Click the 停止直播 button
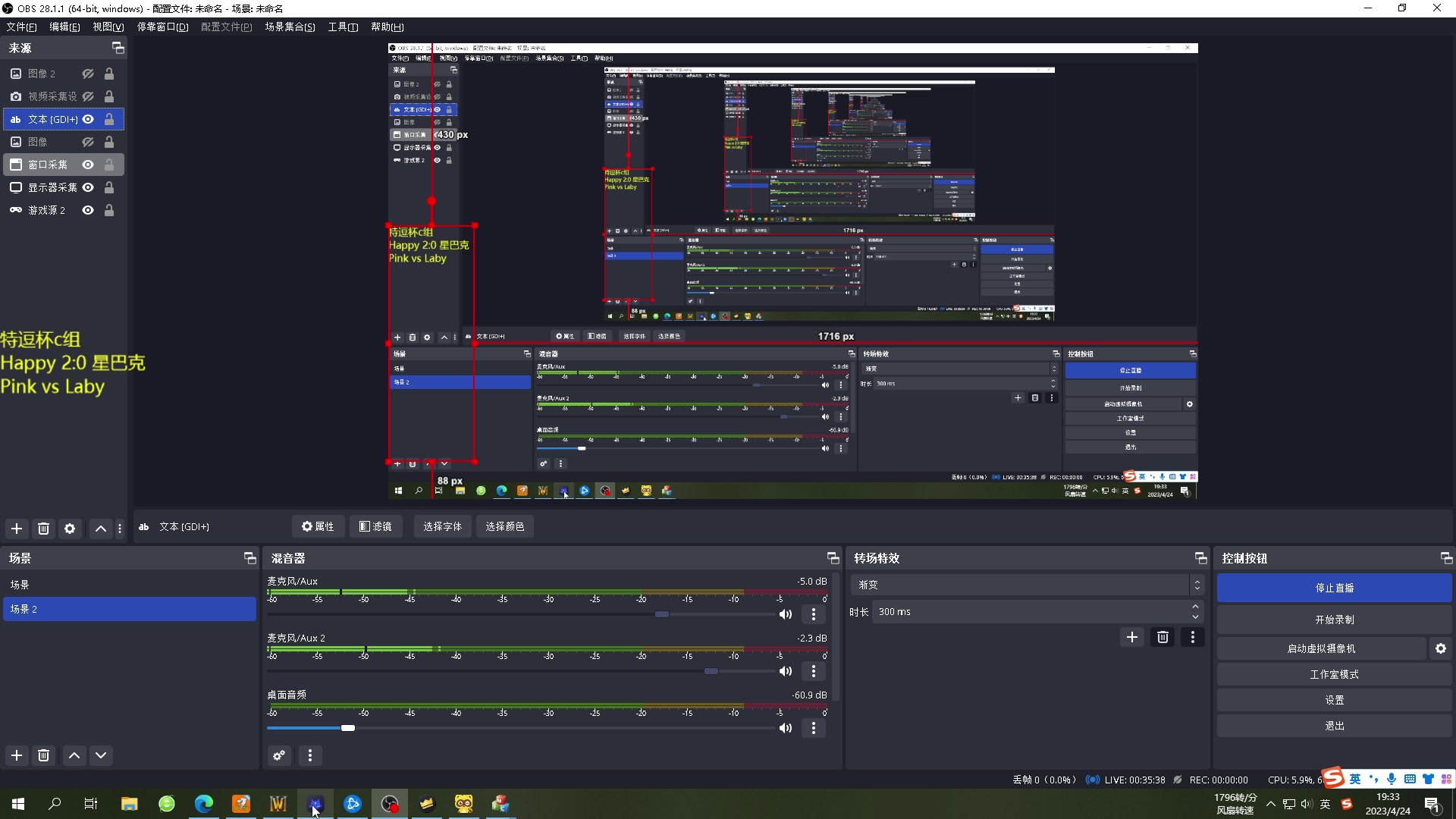The image size is (1456, 819). pos(1334,588)
